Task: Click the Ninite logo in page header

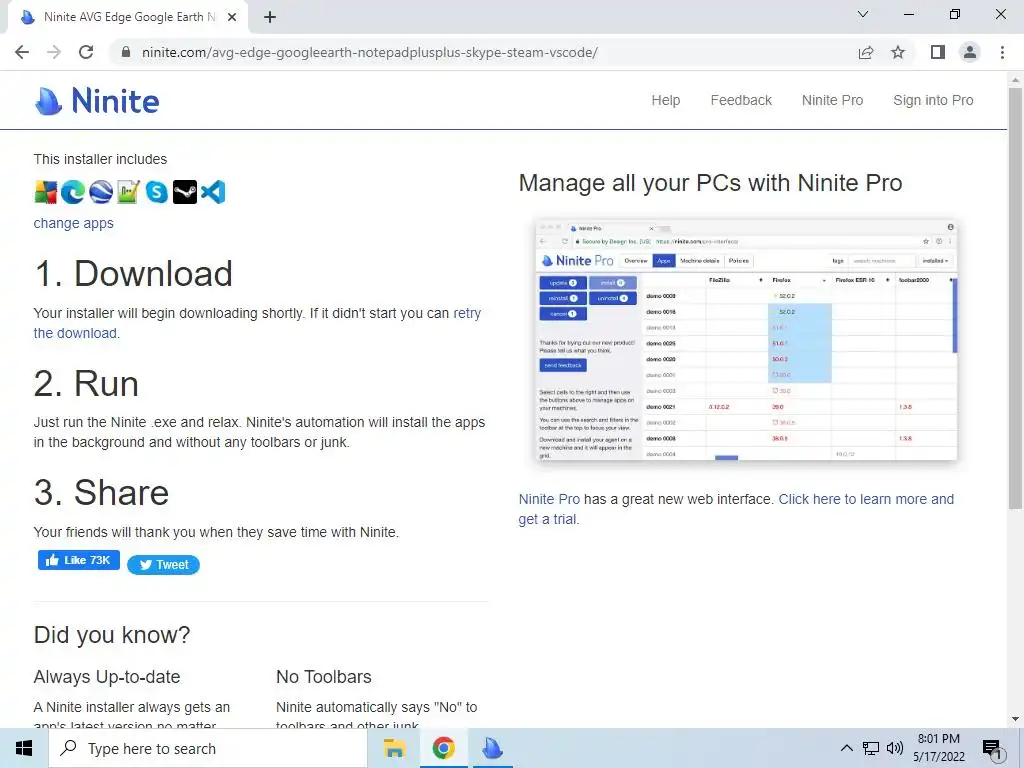Action: [97, 101]
